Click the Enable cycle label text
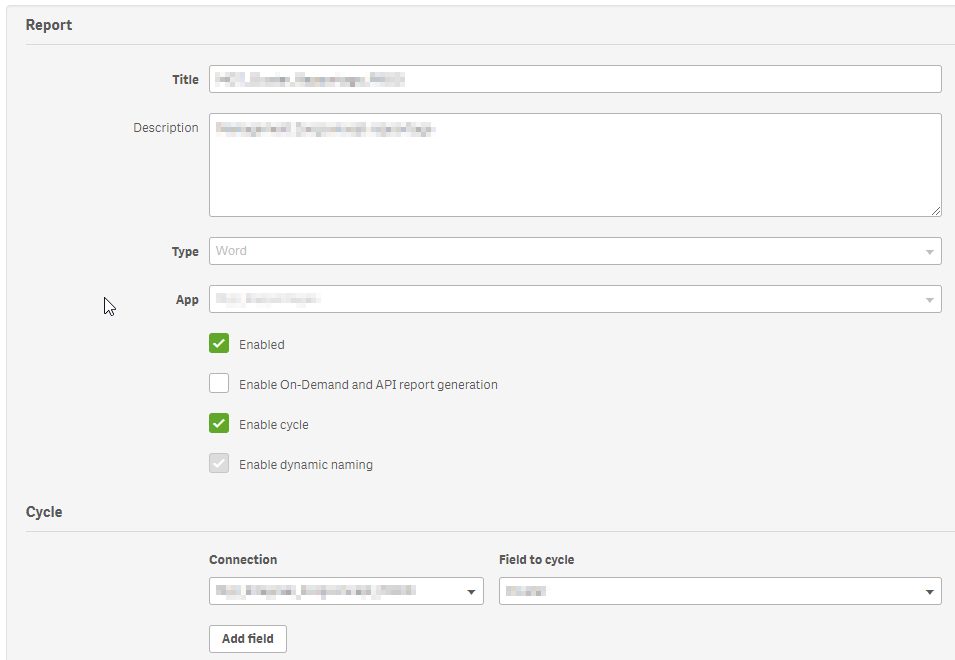The image size is (955, 660). click(x=274, y=425)
